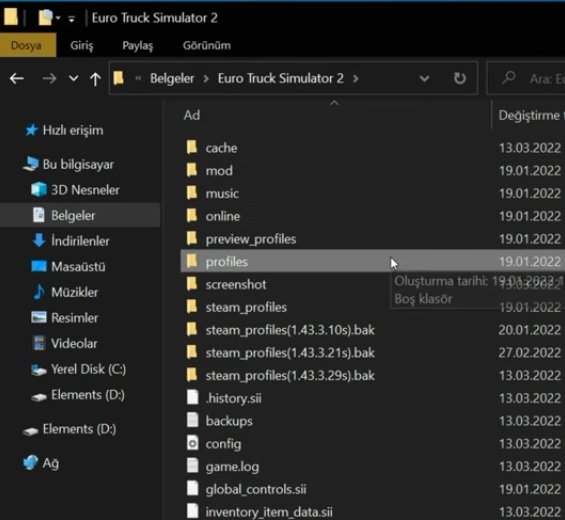Click the İndirilenler download arrow icon

(x=39, y=240)
